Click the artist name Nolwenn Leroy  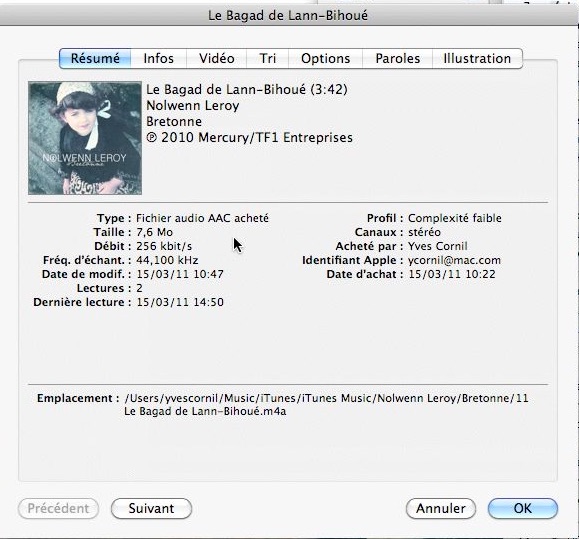(x=193, y=106)
